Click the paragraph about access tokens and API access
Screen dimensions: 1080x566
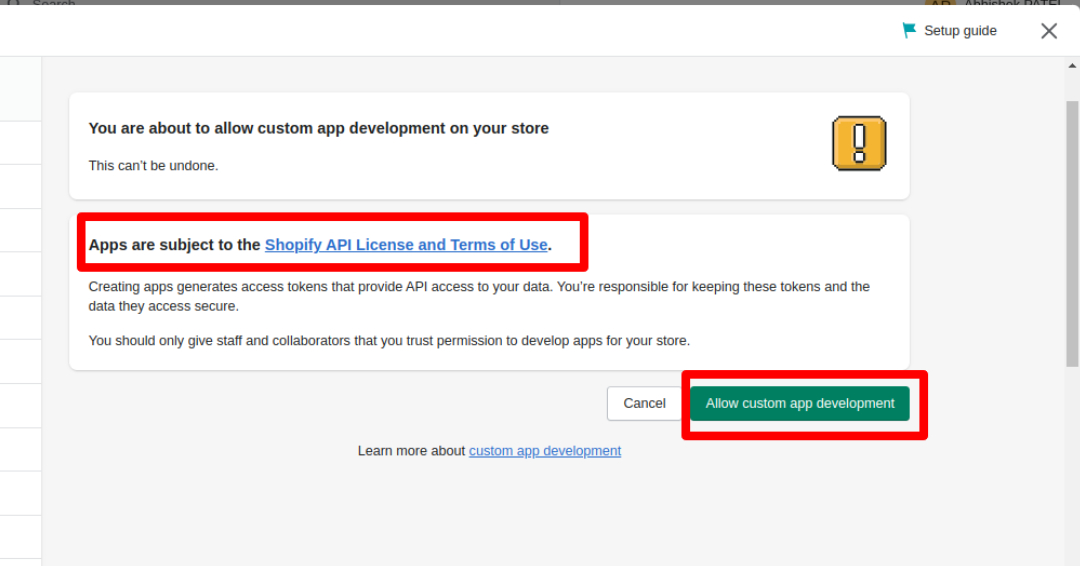coord(479,296)
